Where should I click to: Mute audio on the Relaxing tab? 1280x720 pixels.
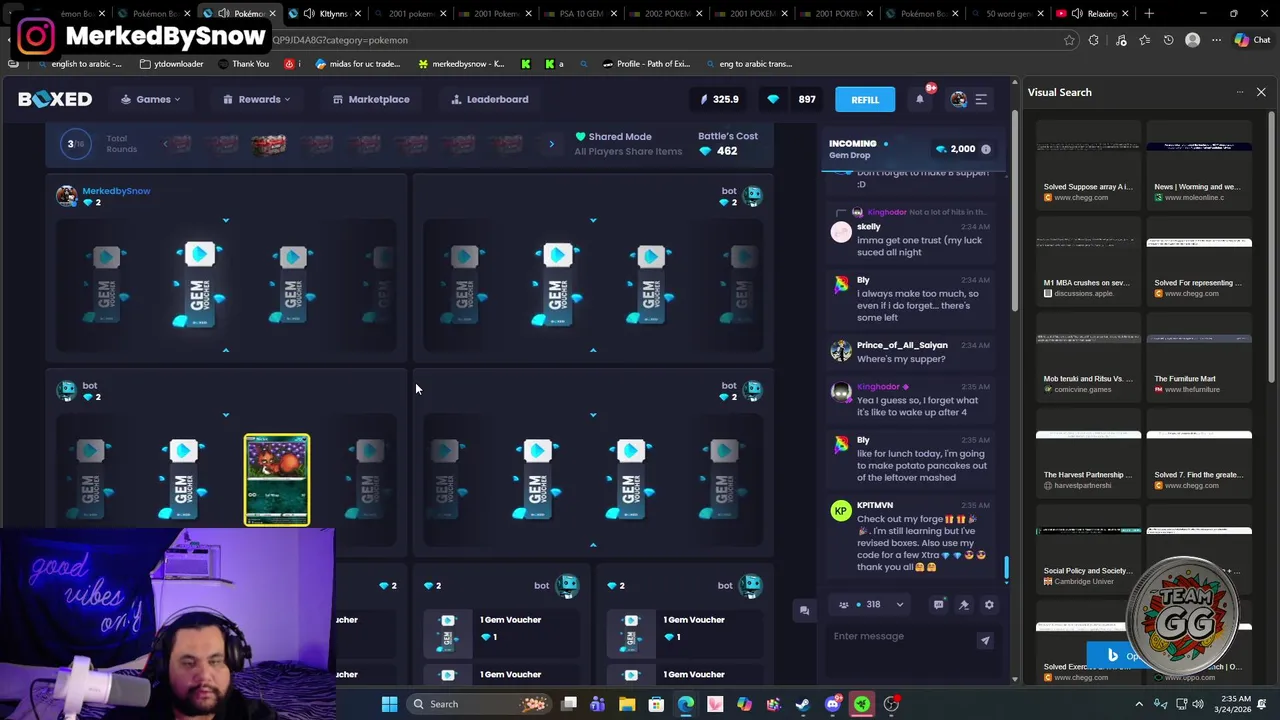pos(1076,14)
